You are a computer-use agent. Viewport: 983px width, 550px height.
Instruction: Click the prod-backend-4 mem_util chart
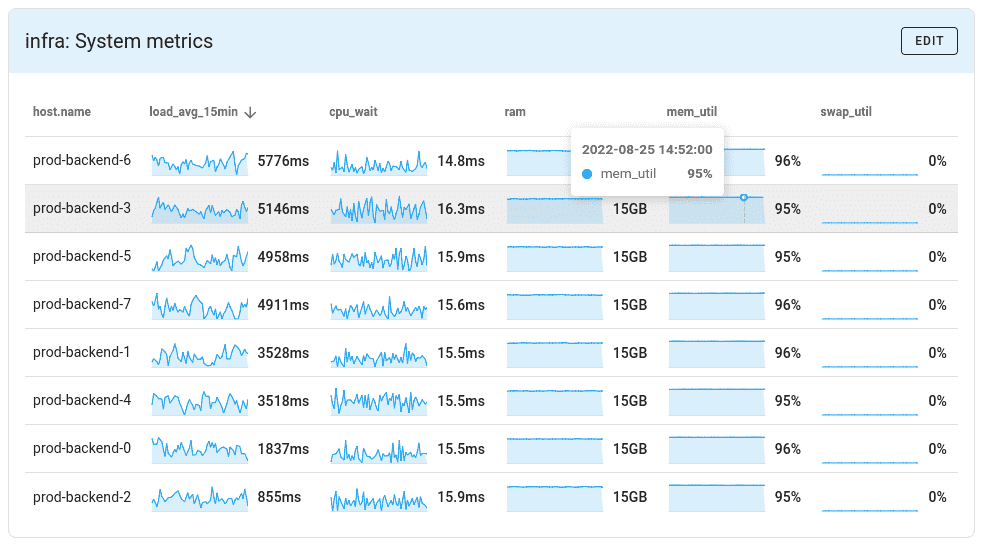coord(716,401)
